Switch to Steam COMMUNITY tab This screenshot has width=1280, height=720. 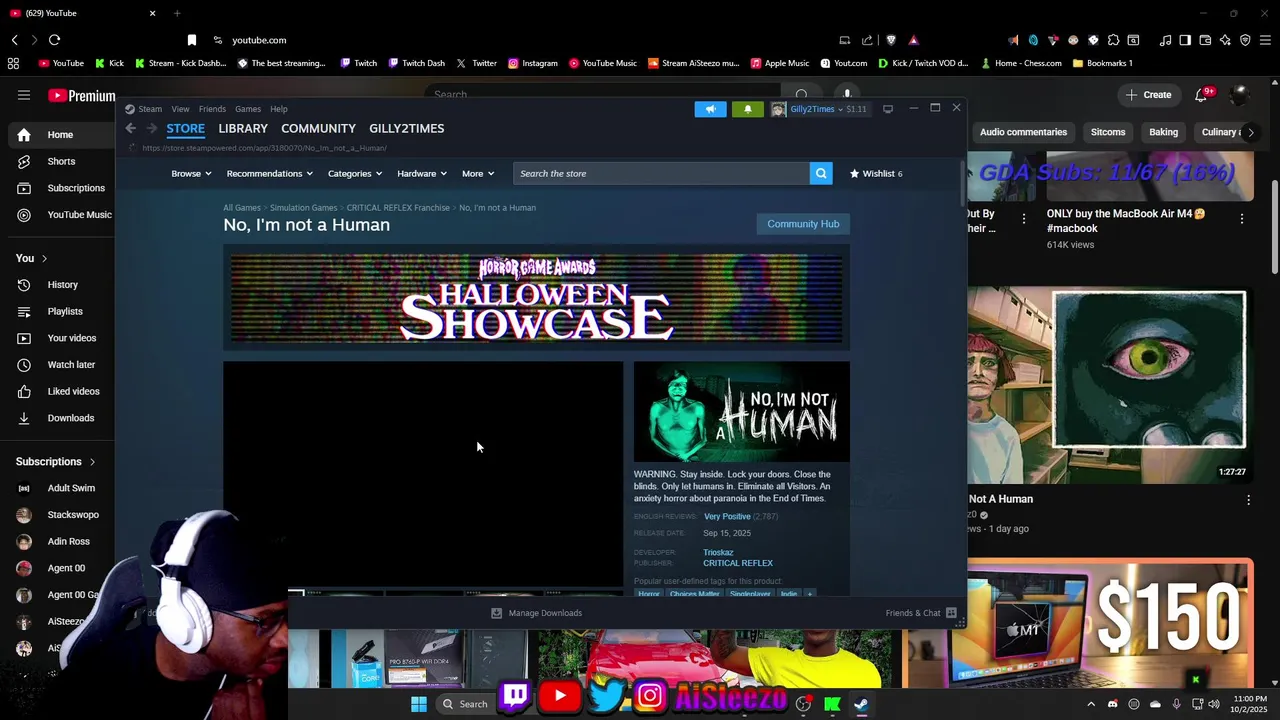click(318, 128)
